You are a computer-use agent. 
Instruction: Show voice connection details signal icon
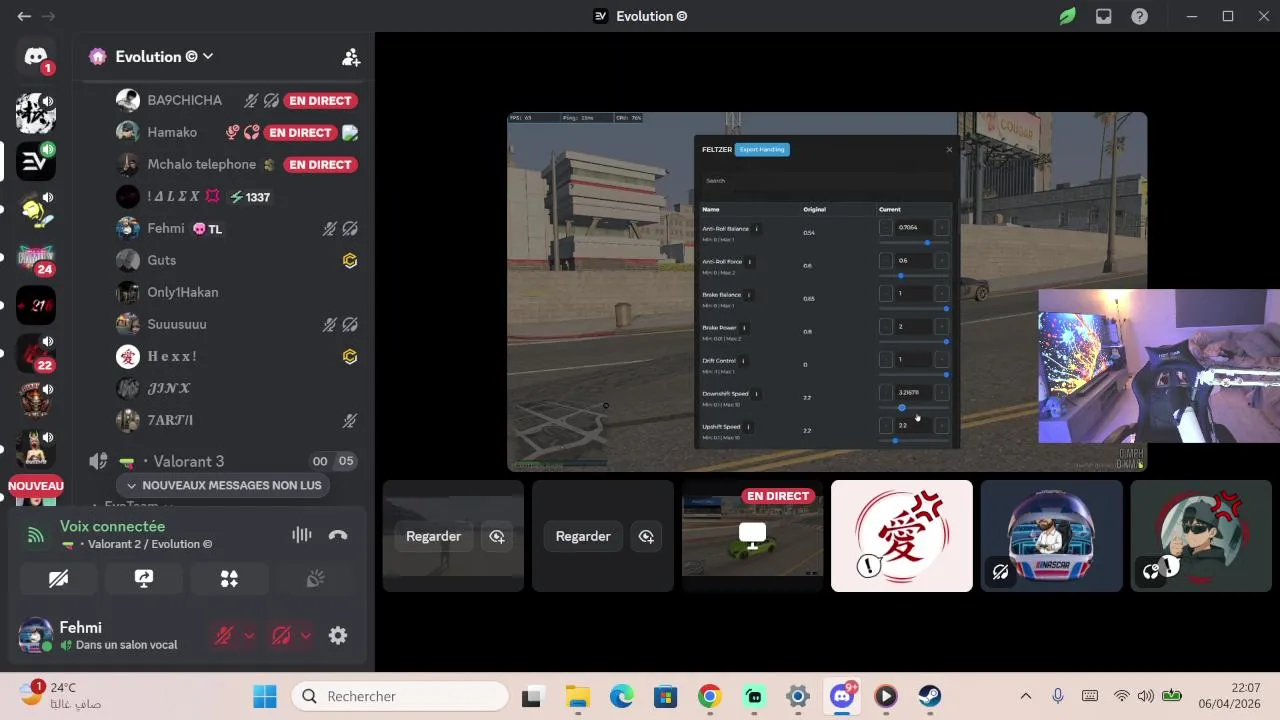coord(35,535)
